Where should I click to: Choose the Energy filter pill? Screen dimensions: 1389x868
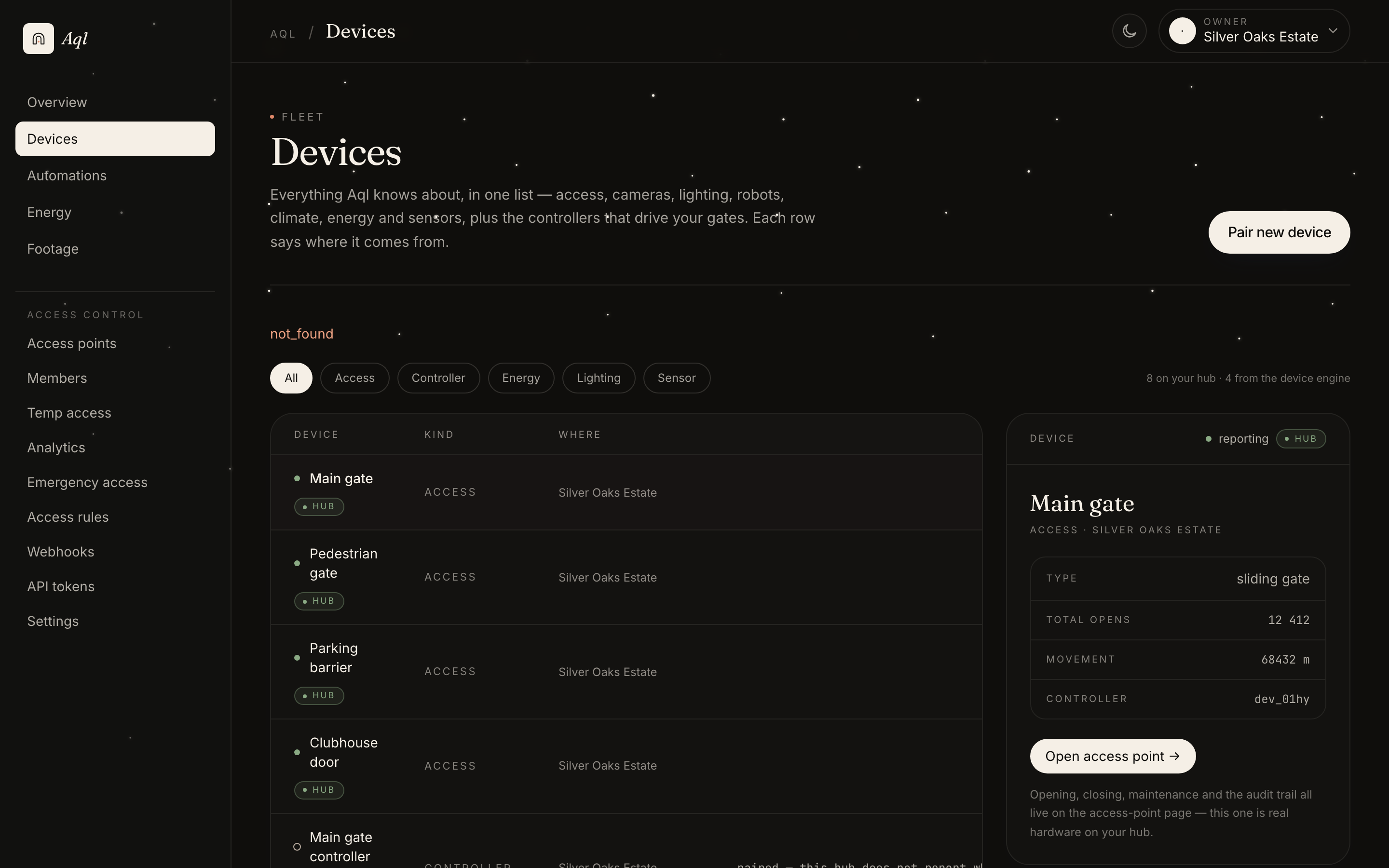pos(521,378)
